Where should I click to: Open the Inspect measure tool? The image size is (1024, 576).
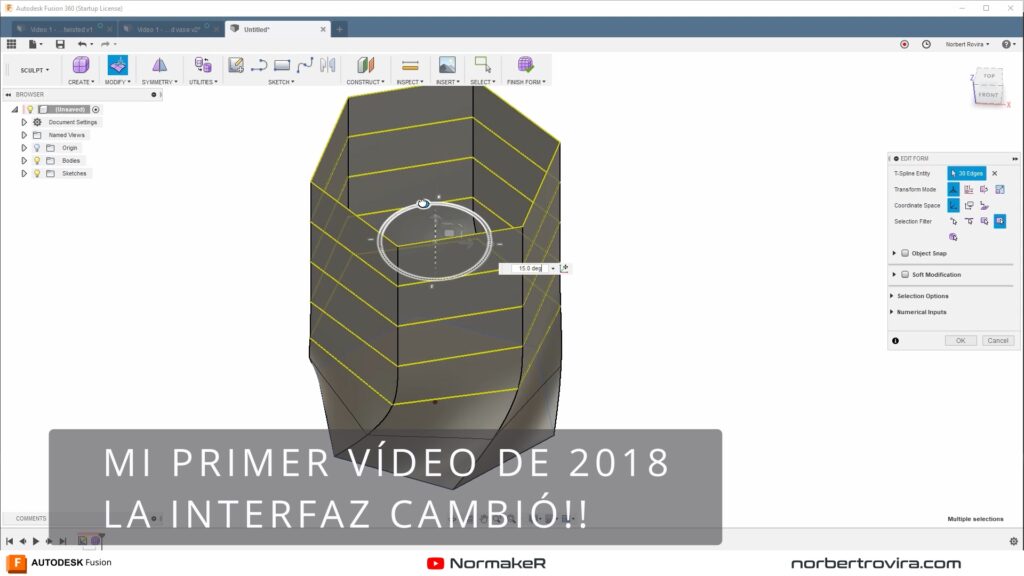[409, 65]
